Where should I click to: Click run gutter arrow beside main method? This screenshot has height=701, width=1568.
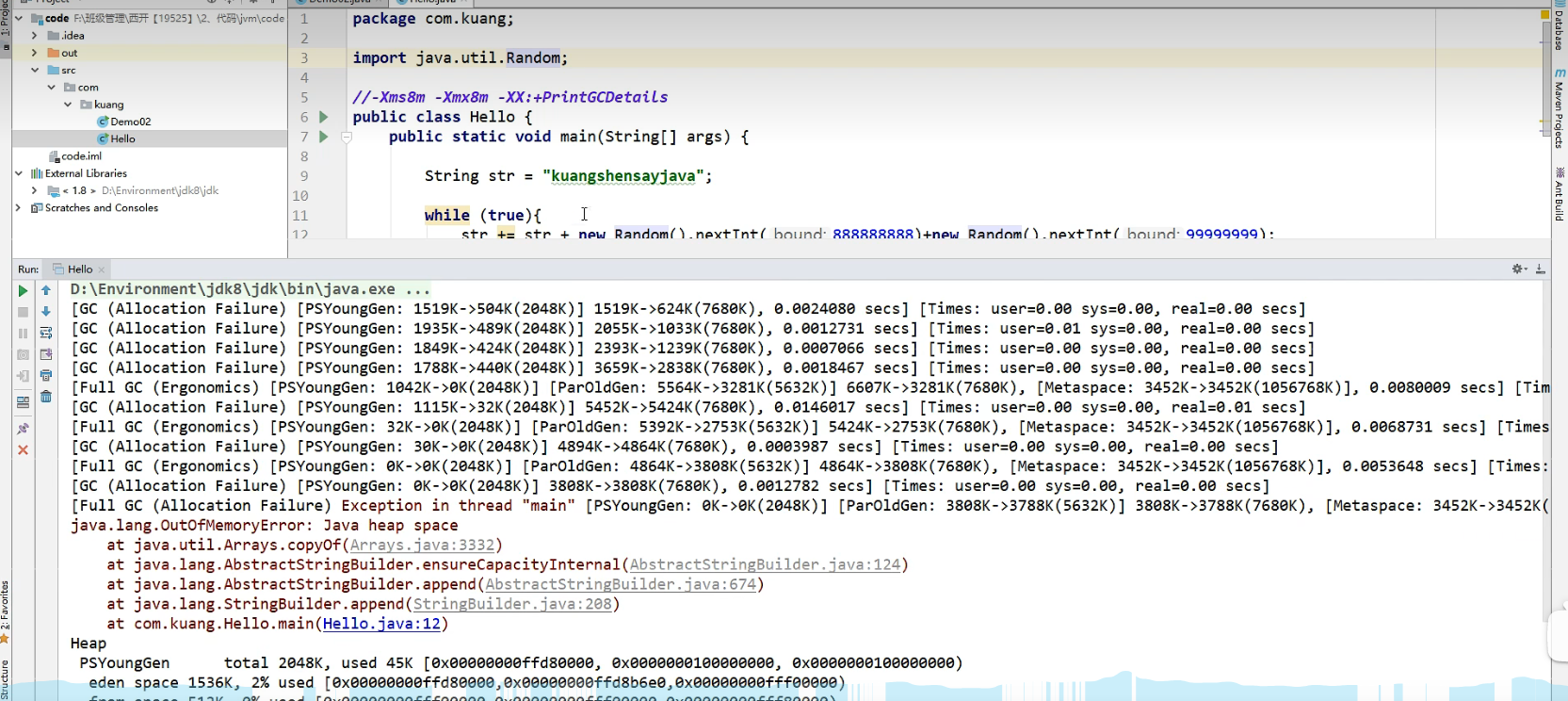click(323, 137)
